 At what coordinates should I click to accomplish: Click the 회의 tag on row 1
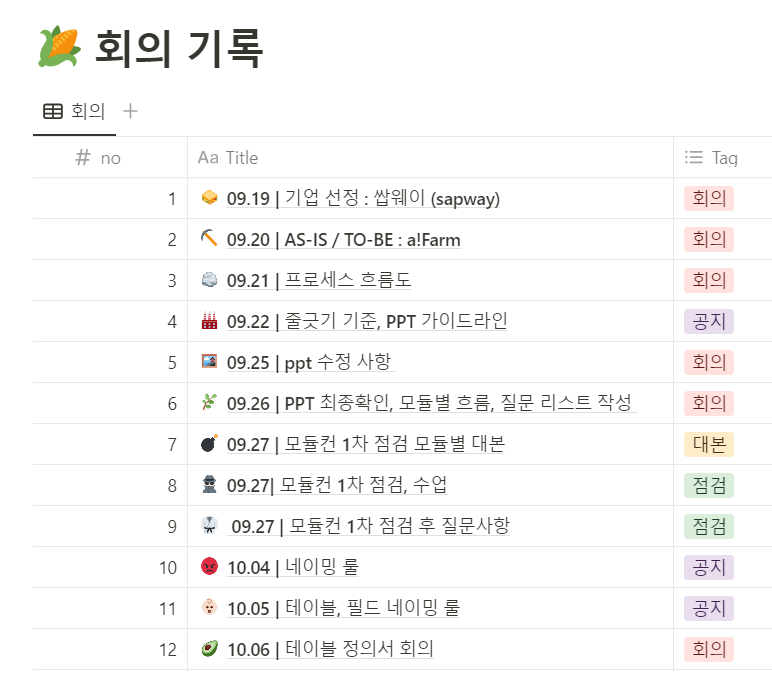[709, 198]
